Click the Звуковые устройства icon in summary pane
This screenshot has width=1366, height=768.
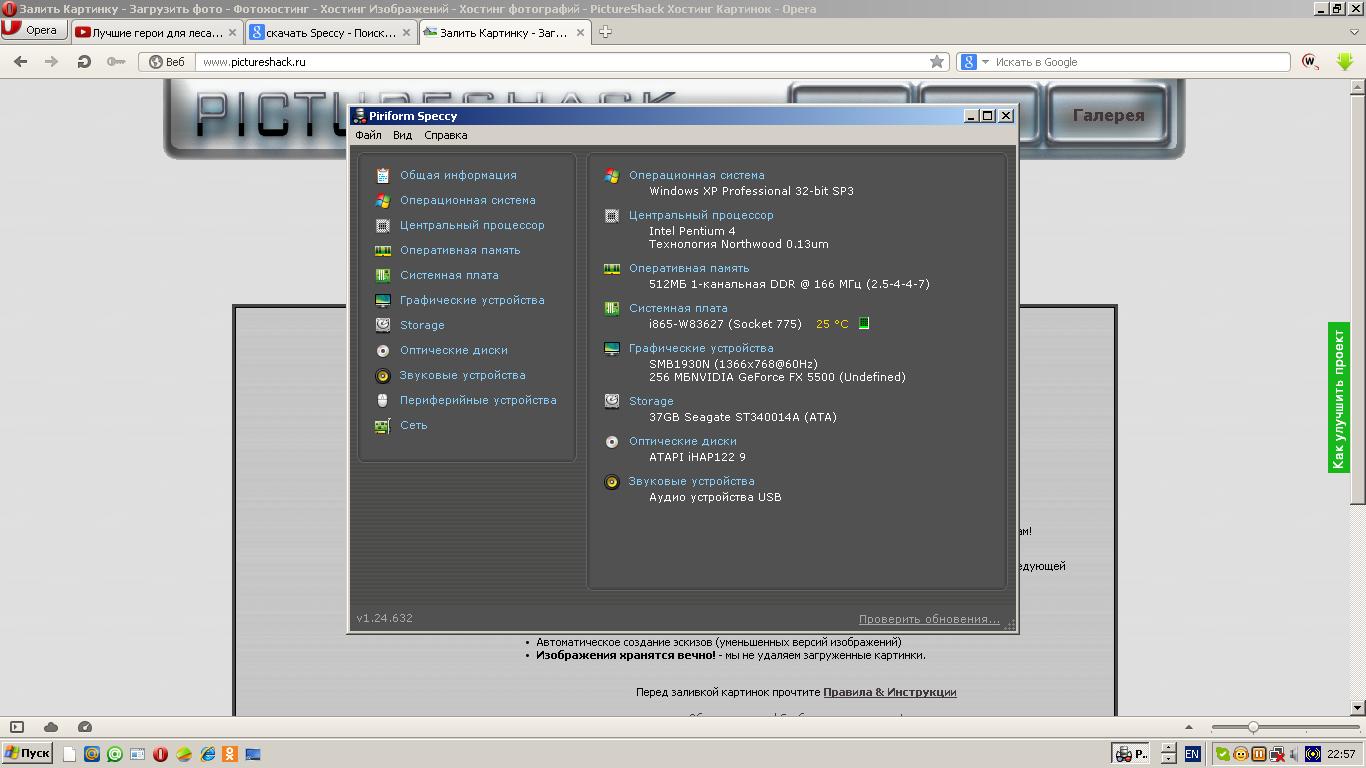point(612,482)
